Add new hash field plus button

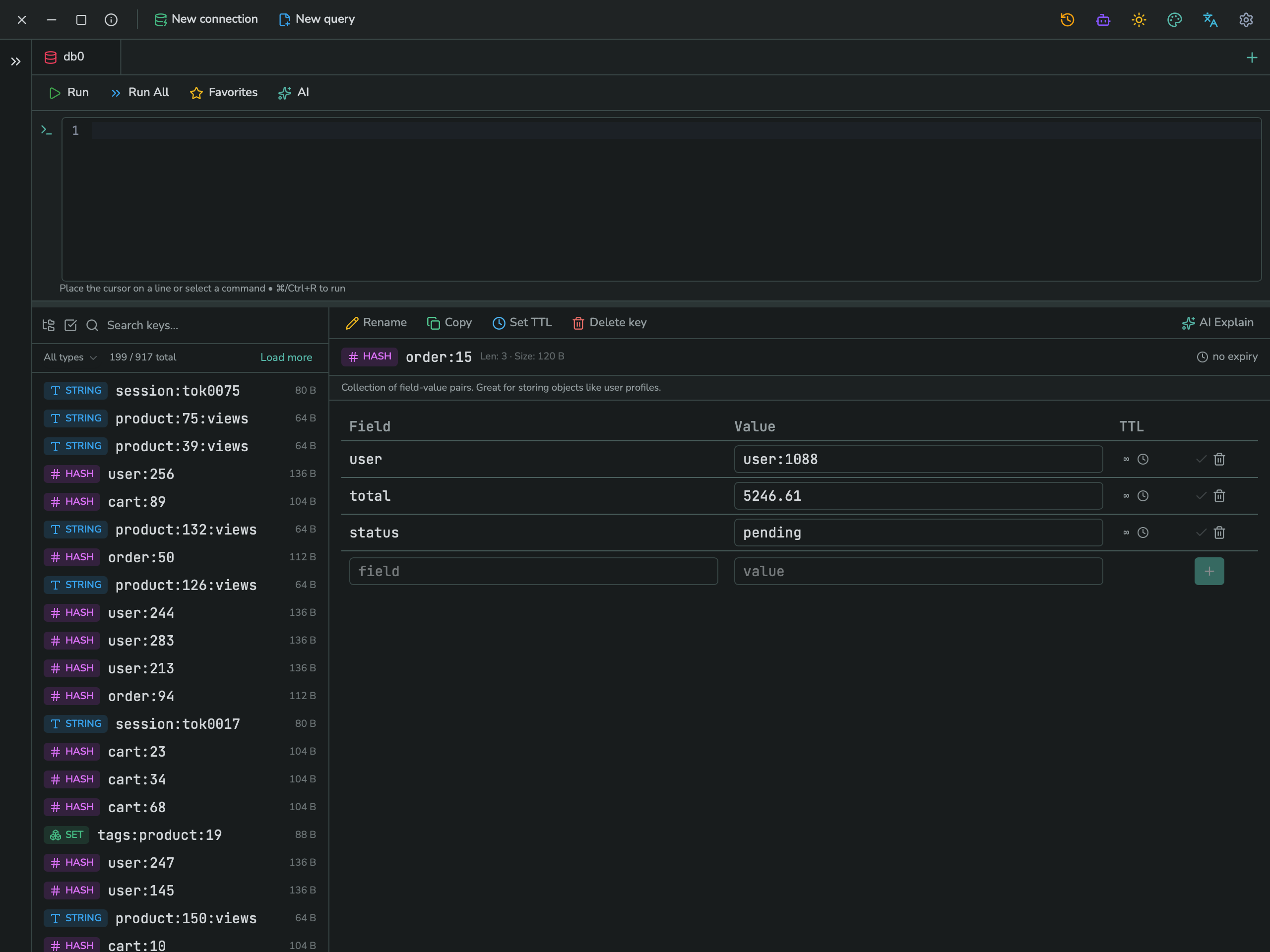[1209, 571]
